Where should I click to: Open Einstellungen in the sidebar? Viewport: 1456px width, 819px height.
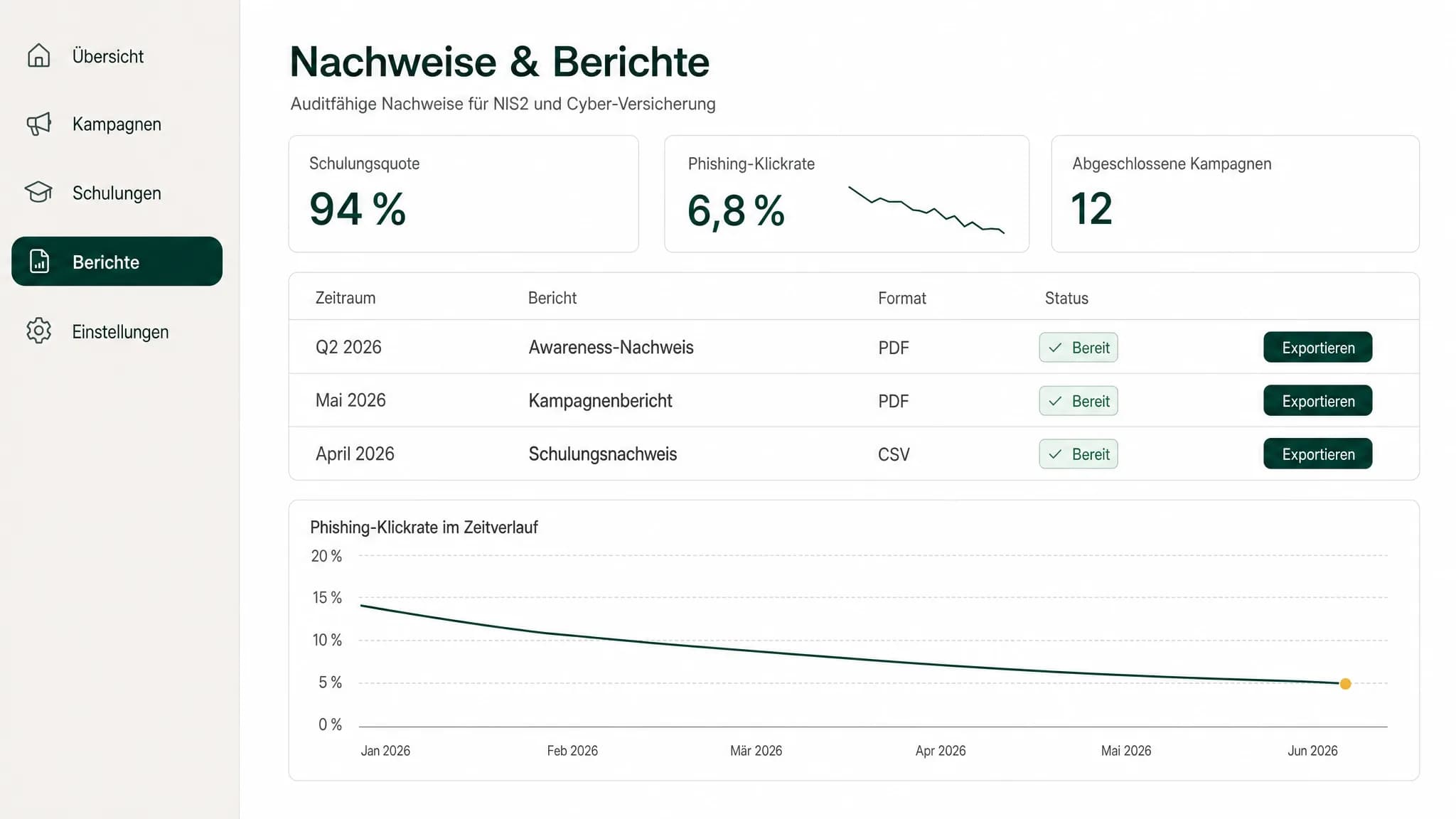pyautogui.click(x=117, y=331)
